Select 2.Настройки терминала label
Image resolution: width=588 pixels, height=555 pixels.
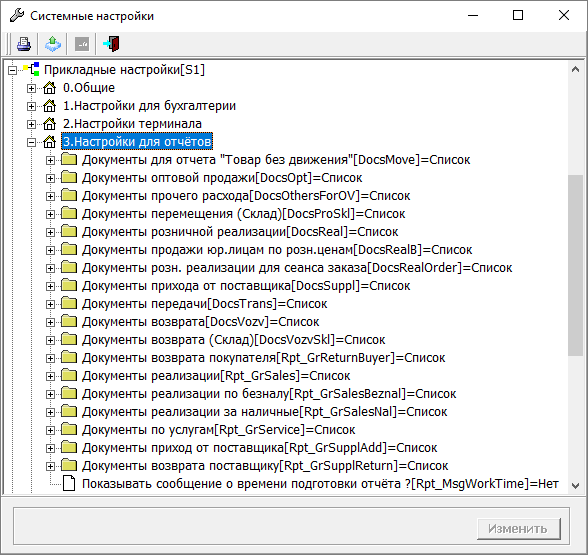(x=132, y=124)
